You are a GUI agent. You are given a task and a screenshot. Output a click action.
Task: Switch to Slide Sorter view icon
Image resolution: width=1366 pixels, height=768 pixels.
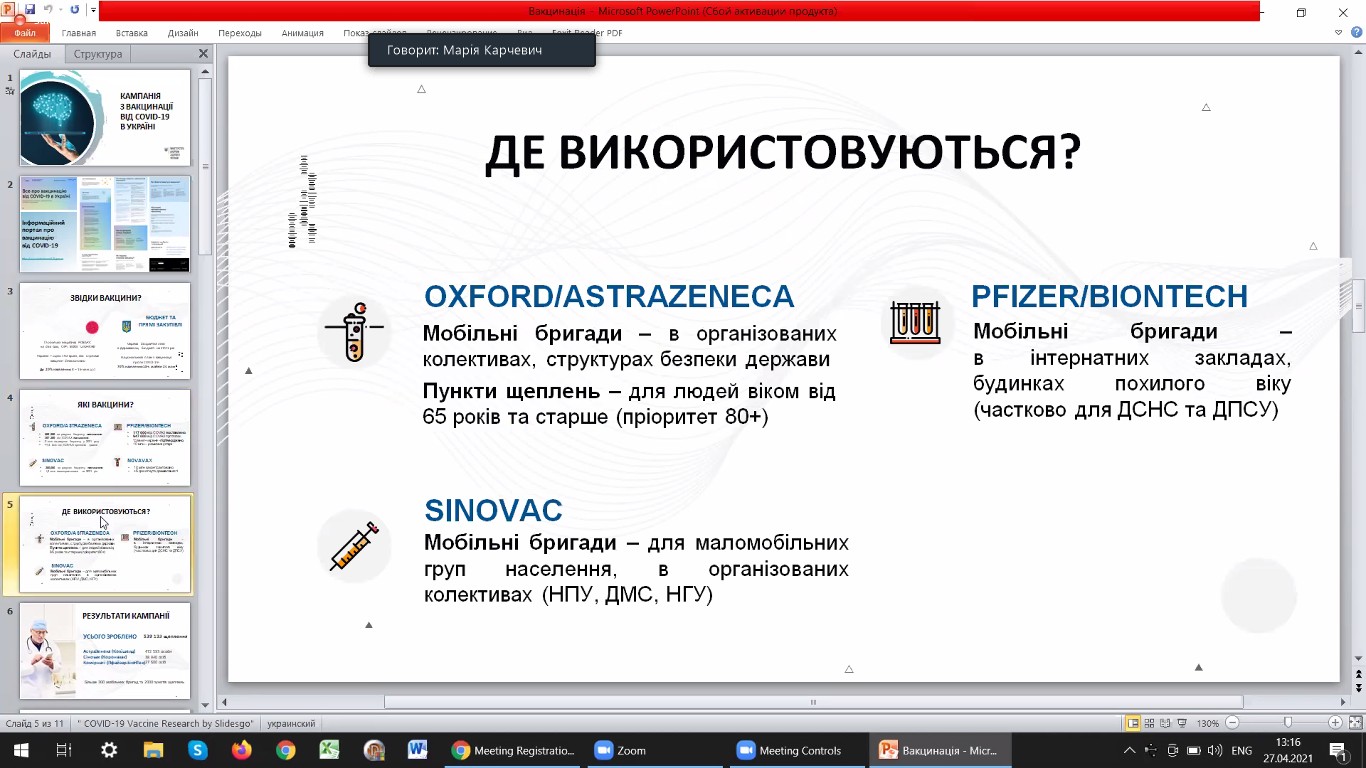click(x=1150, y=723)
